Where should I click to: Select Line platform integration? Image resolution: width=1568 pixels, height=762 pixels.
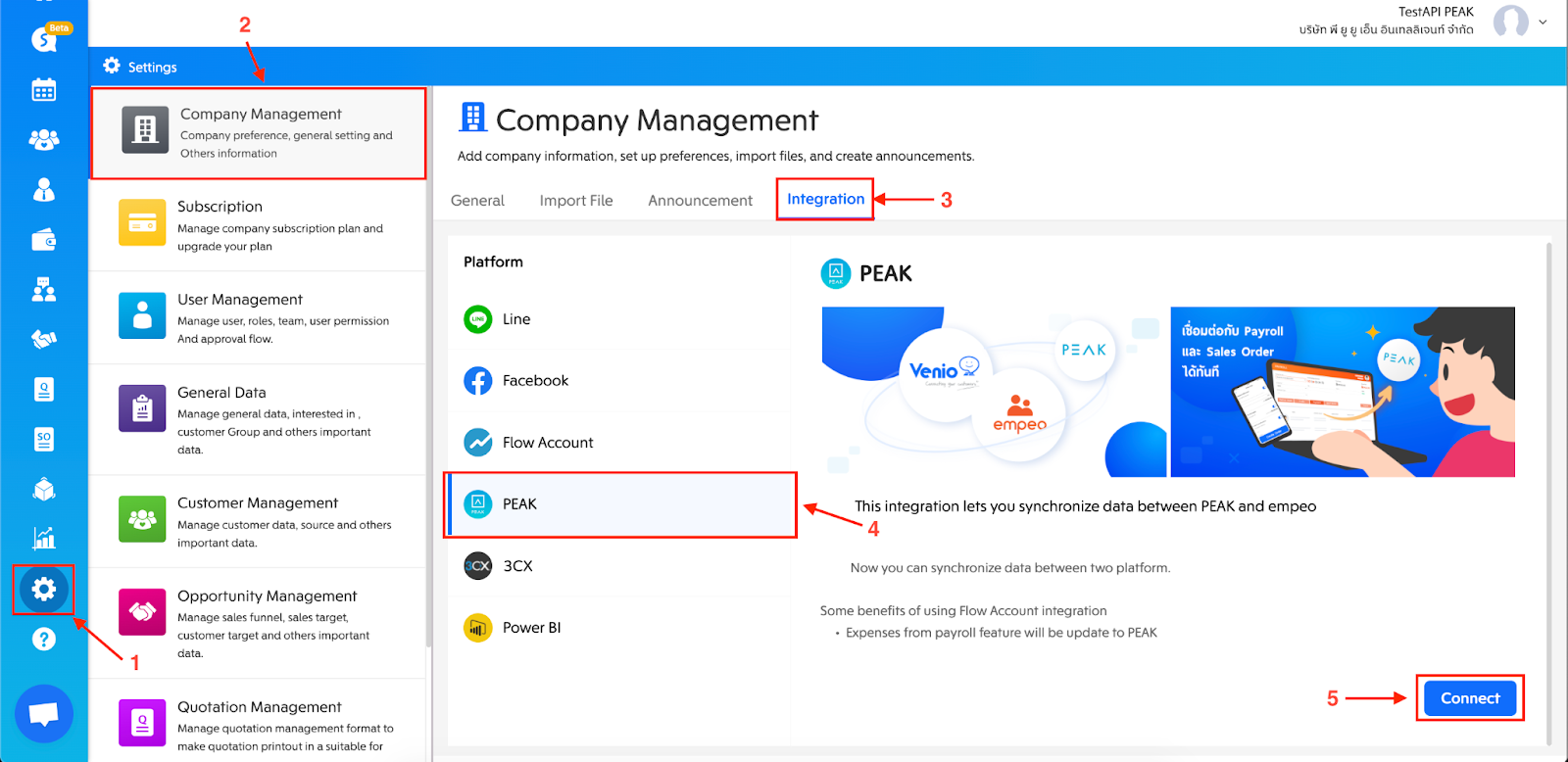(x=619, y=319)
